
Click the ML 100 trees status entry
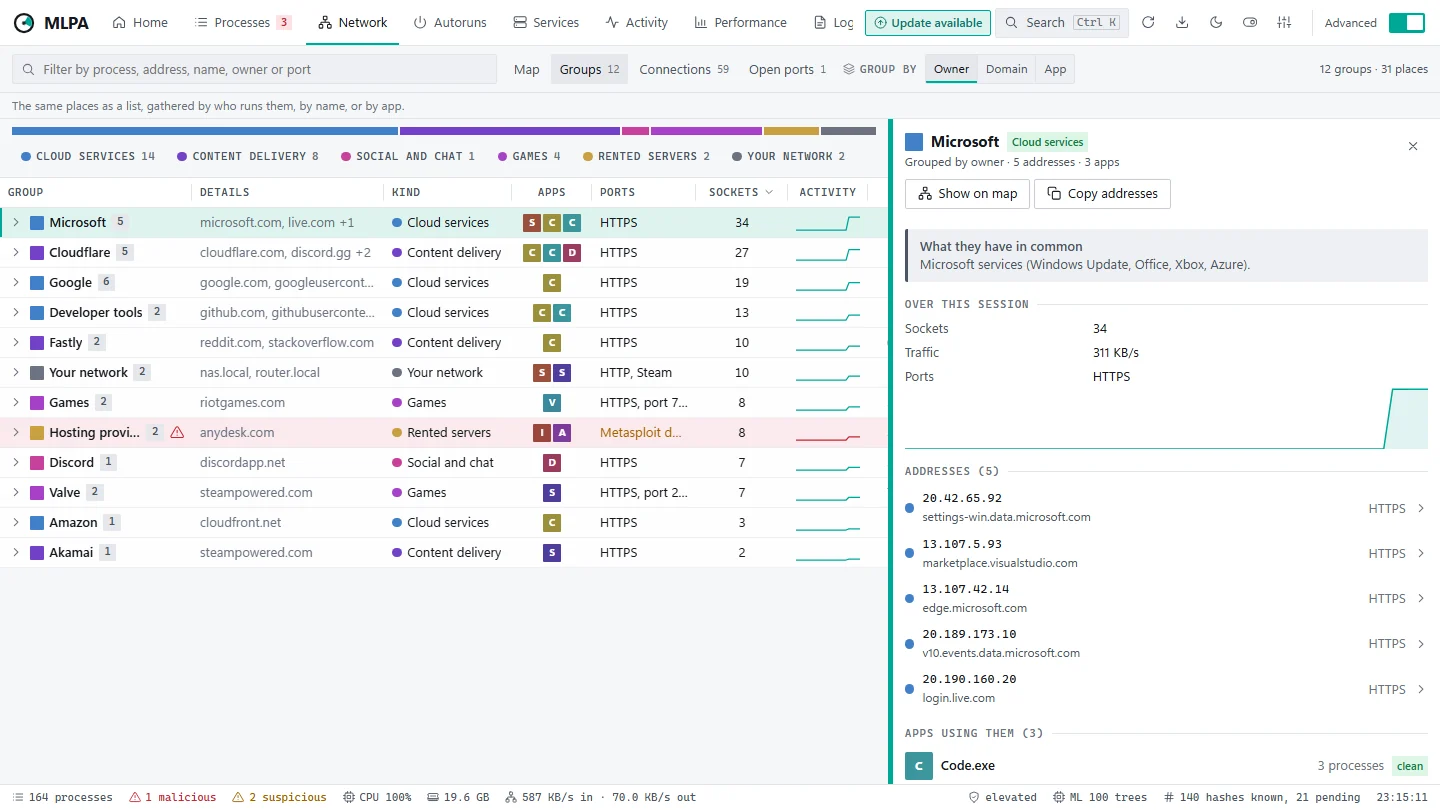coord(1100,797)
